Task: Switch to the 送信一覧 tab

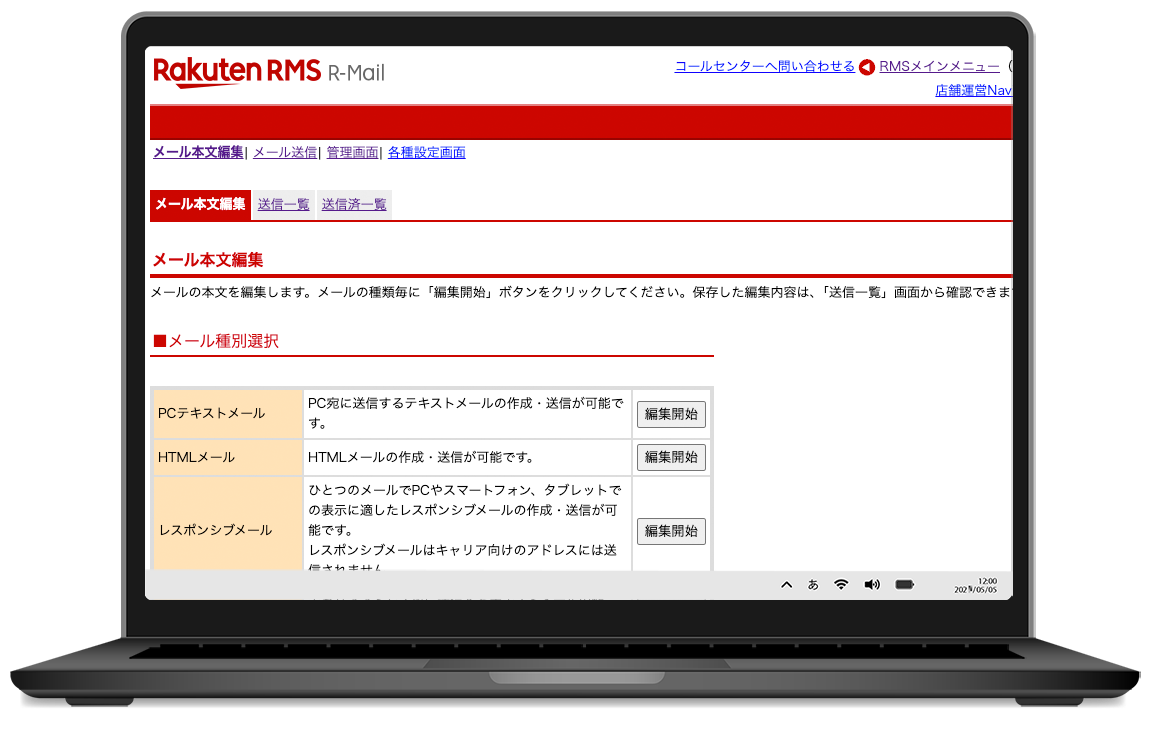Action: pos(283,203)
